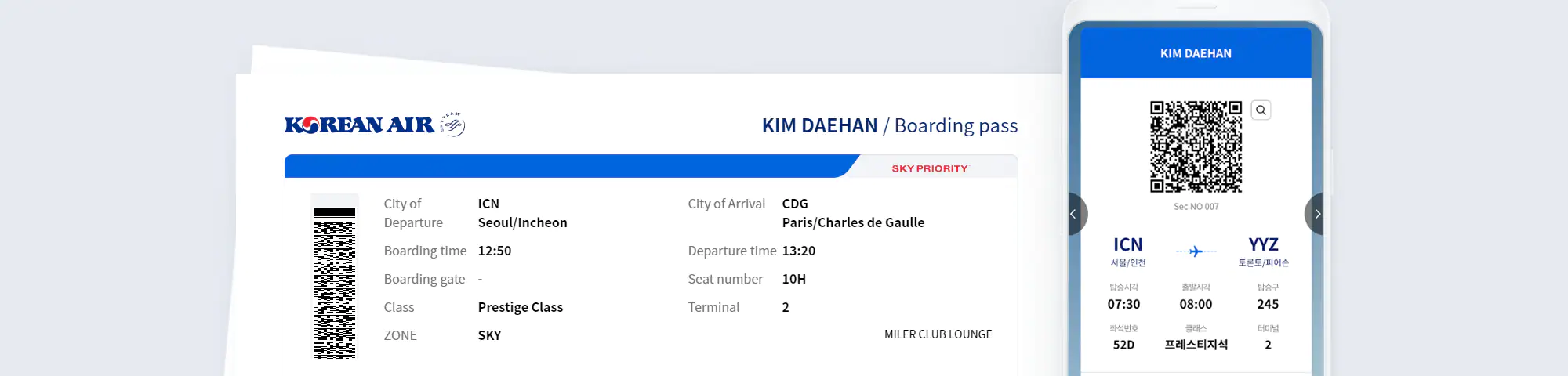Go to next boarding pass with right arrow
The image size is (1568, 376).
[x=1316, y=214]
